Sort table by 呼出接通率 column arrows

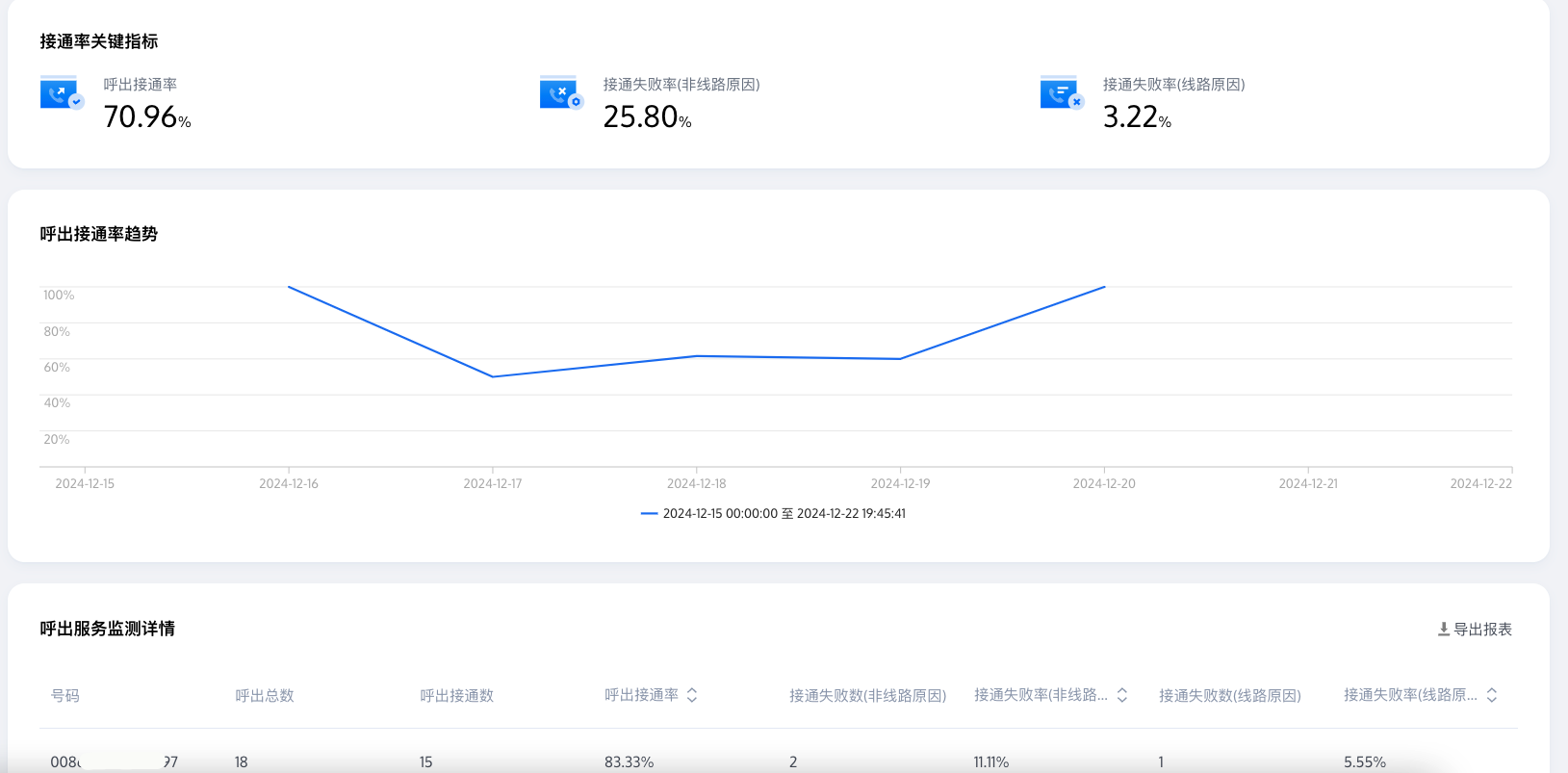coord(692,695)
